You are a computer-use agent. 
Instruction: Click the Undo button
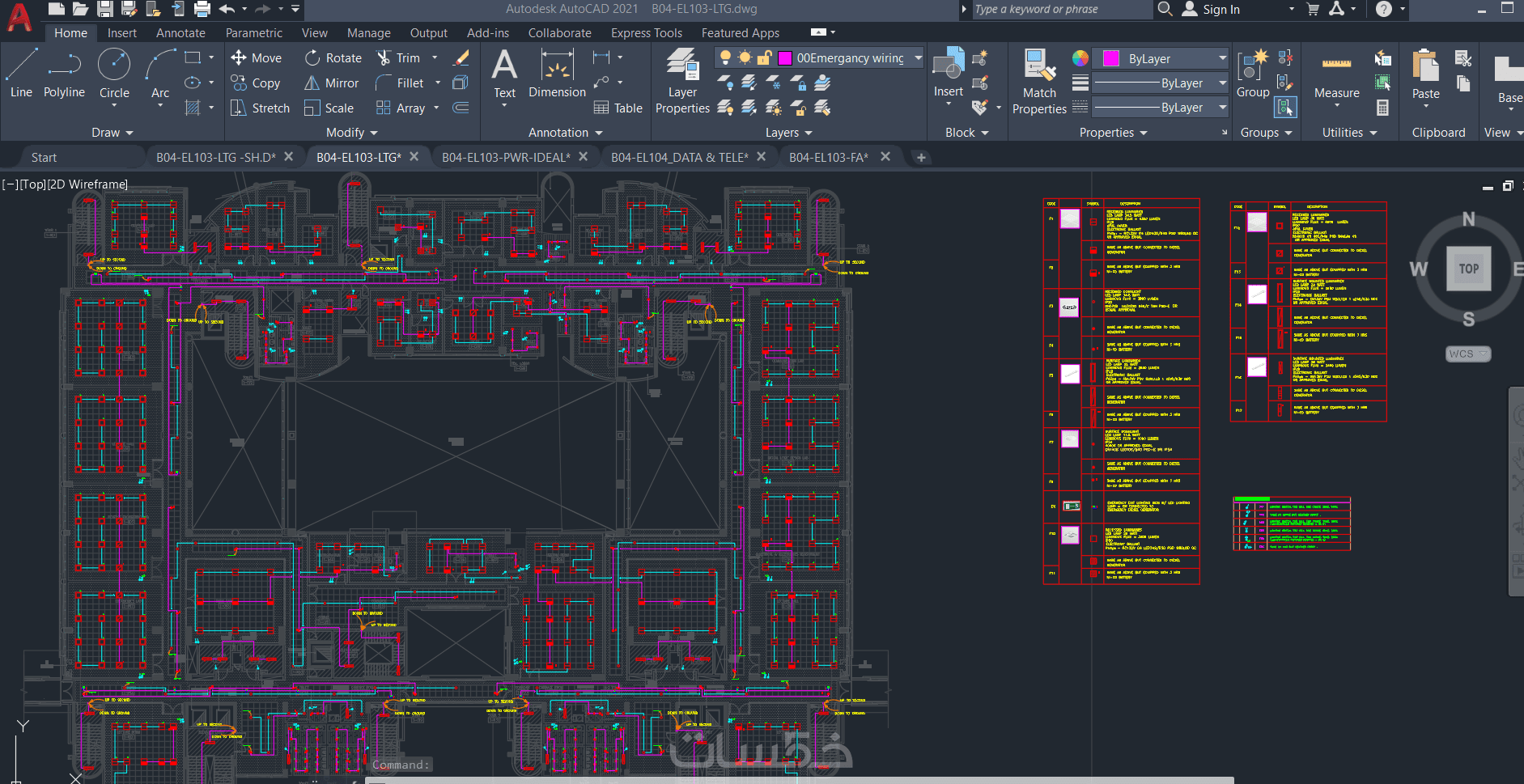tap(227, 9)
